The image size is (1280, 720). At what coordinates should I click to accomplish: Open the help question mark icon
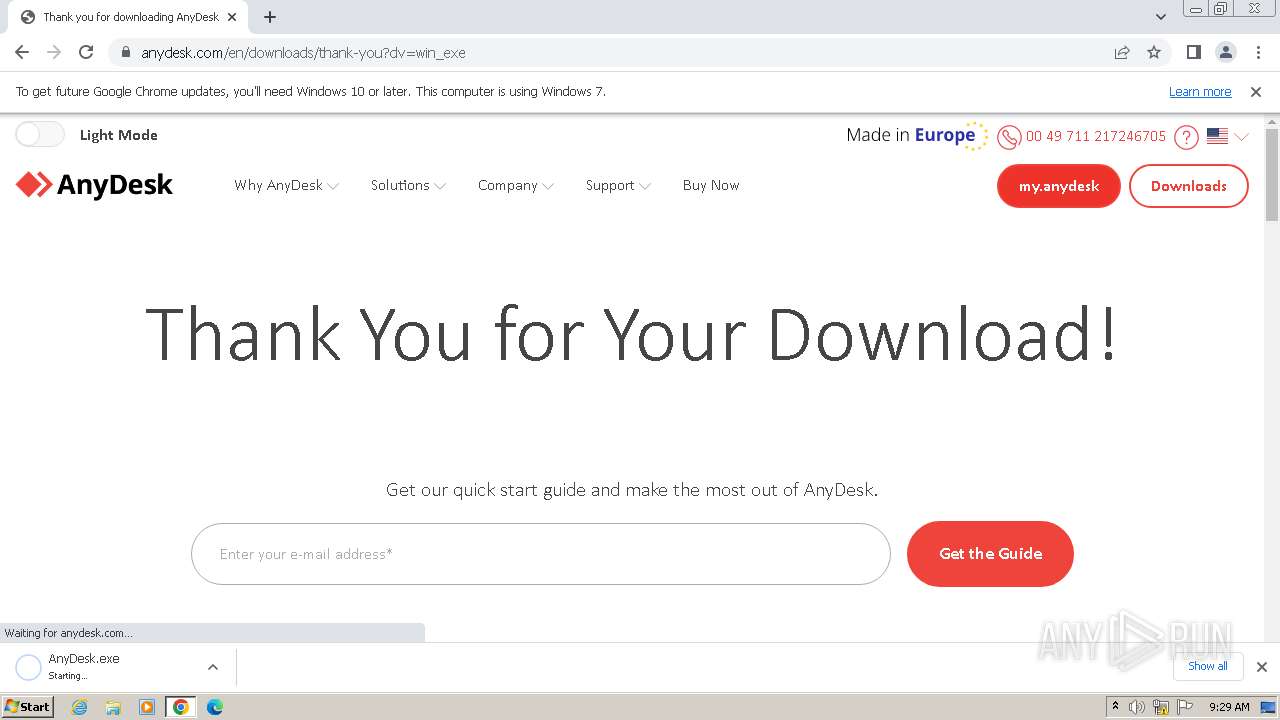(x=1186, y=136)
